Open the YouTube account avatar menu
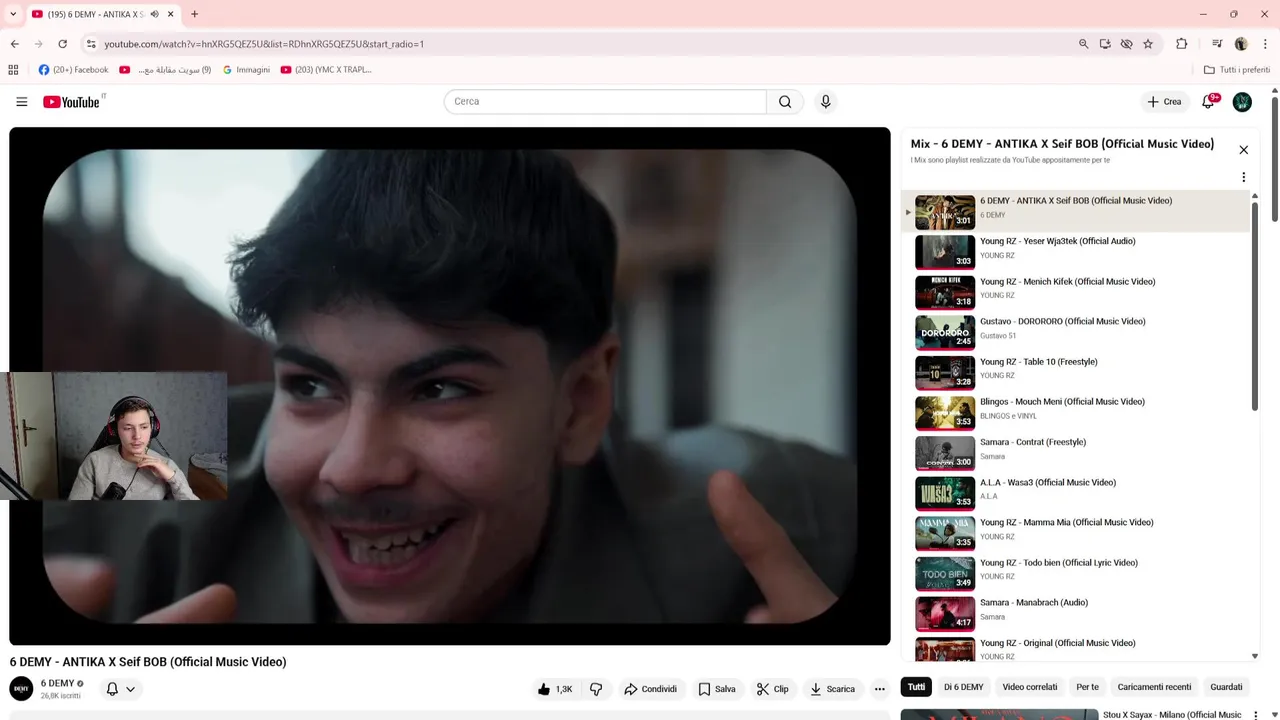1280x720 pixels. (x=1242, y=101)
